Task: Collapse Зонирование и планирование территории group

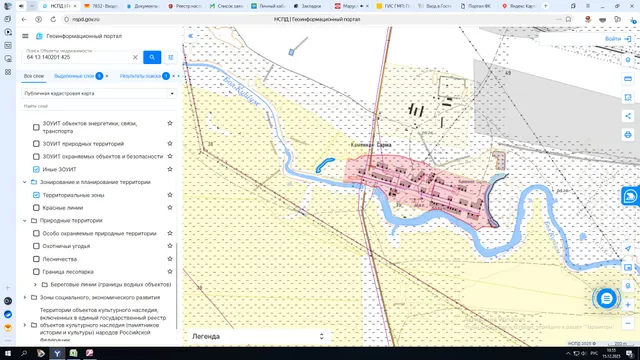Action: click(x=24, y=182)
